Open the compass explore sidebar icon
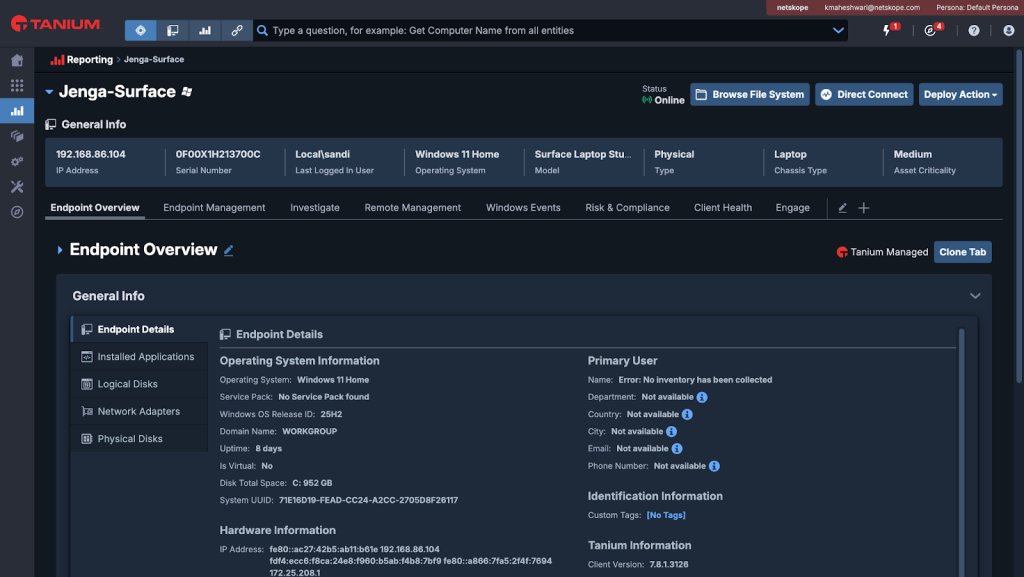Screen dimensions: 1024x577 point(17,212)
